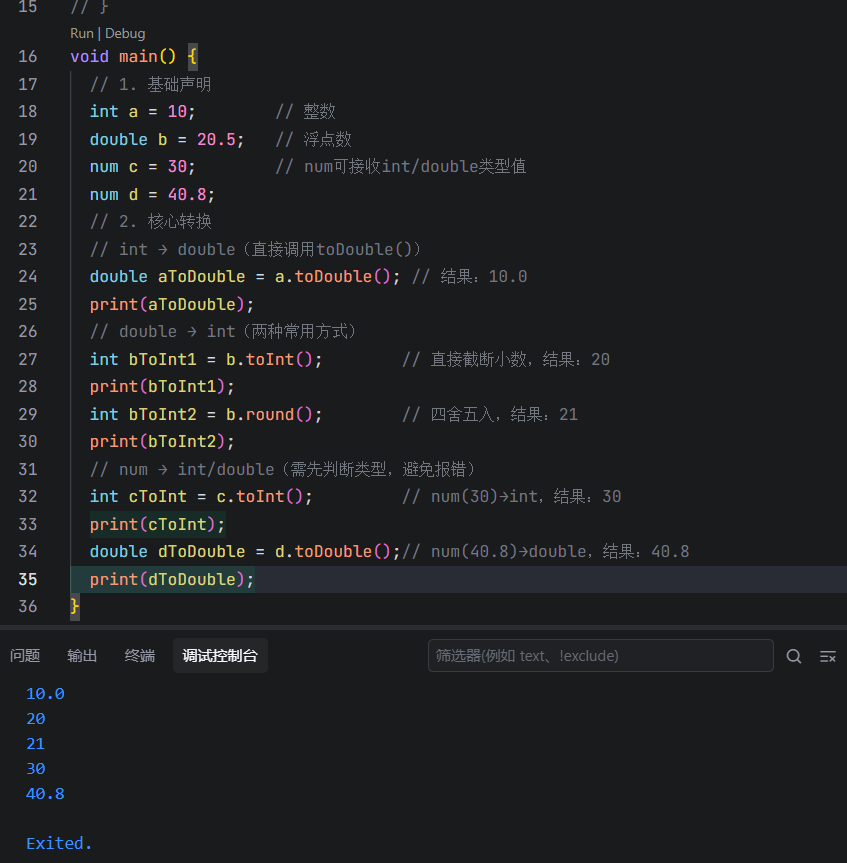Screen dimensions: 847x863
Task: Click line number 35 in the gutter
Action: pos(28,579)
